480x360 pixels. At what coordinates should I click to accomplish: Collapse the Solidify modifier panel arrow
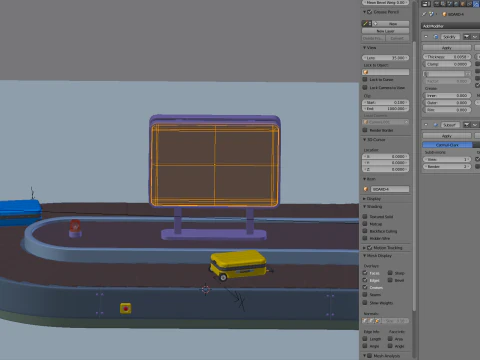coord(426,37)
